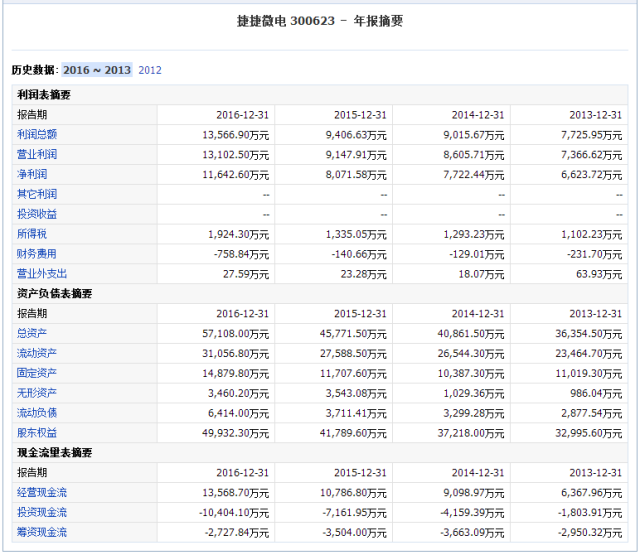This screenshot has height=555, width=640.
Task: Open the 投资收益 link
Action: (x=37, y=214)
